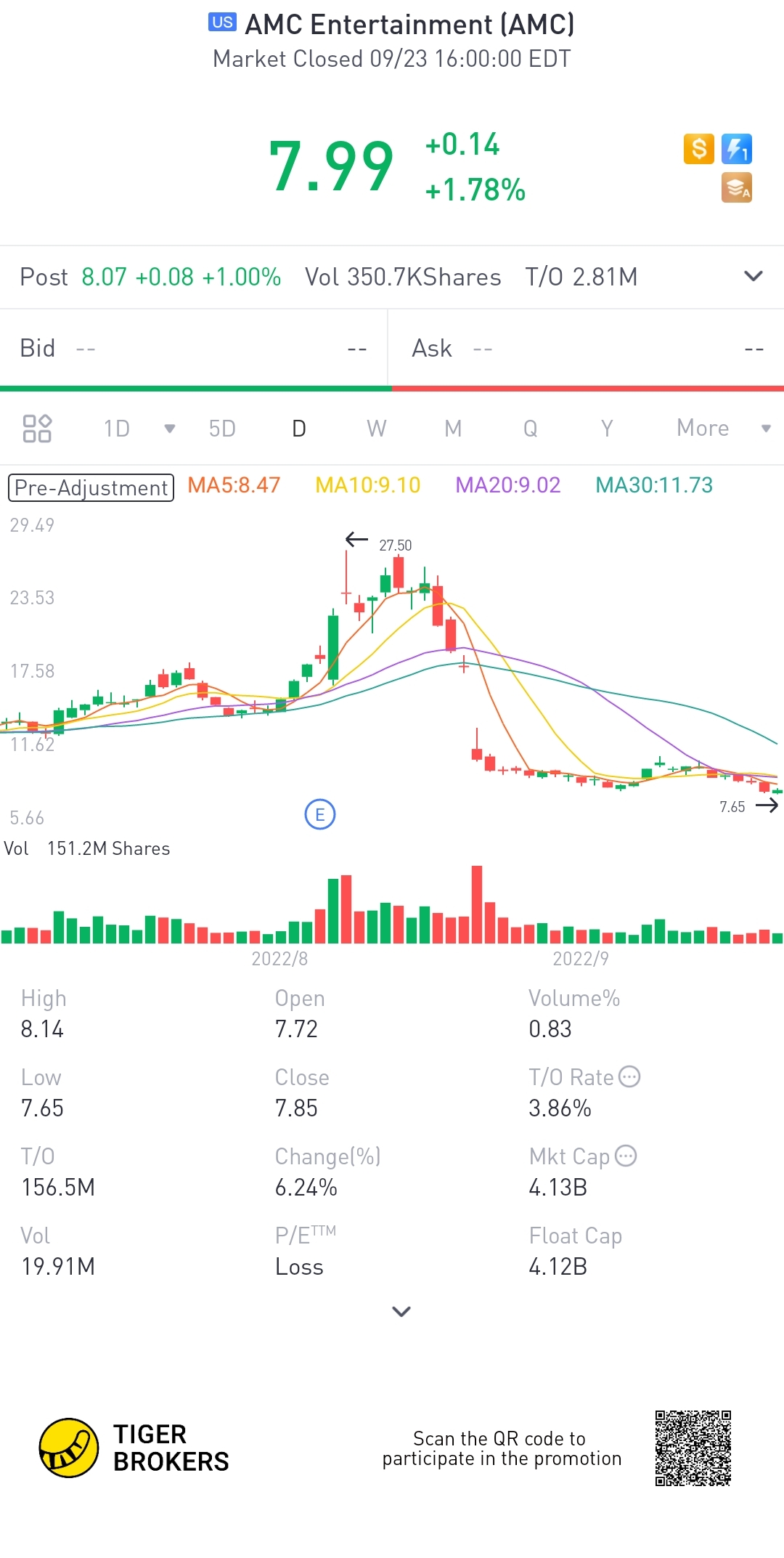Tap the Market Closed 09/23 status line
This screenshot has width=784, height=1558.
tap(392, 59)
